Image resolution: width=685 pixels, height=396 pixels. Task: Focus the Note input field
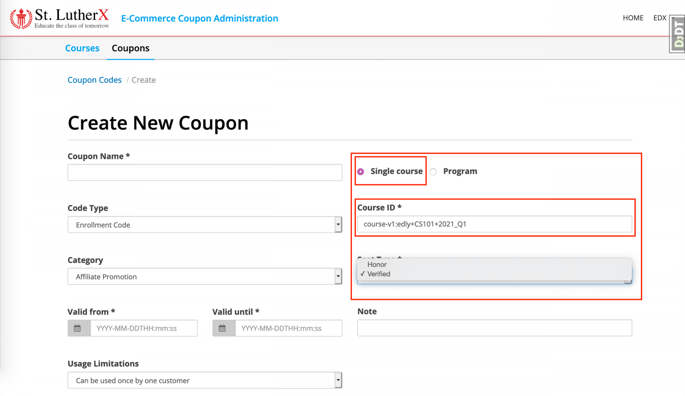495,328
